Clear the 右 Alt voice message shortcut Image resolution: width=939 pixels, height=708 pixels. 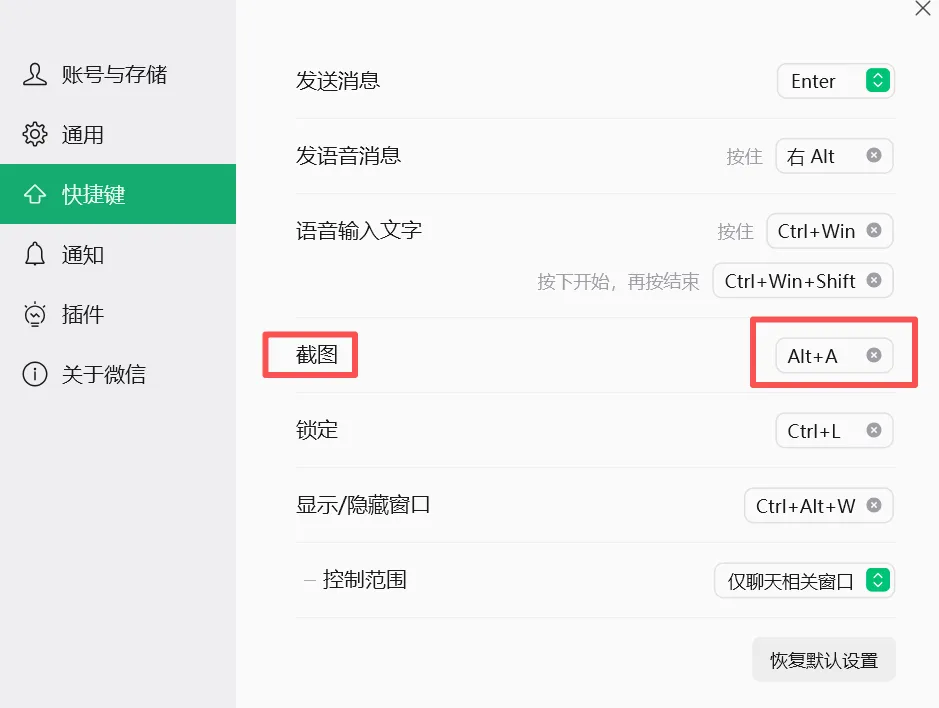click(874, 156)
